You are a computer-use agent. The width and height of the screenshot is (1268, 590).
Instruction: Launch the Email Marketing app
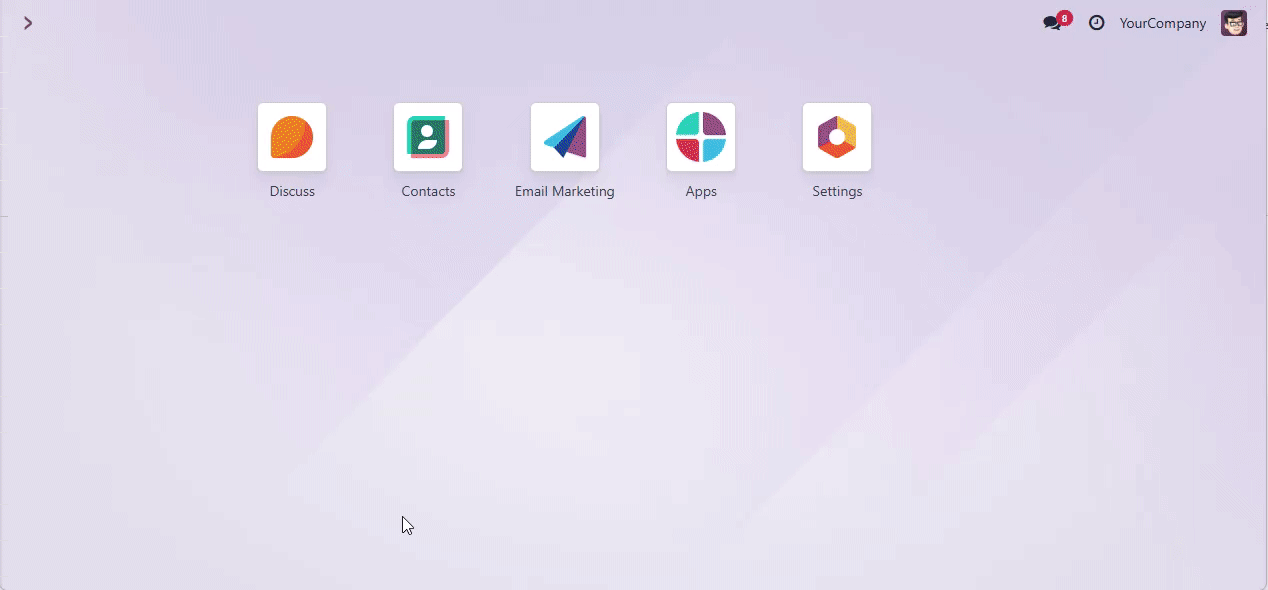coord(565,137)
